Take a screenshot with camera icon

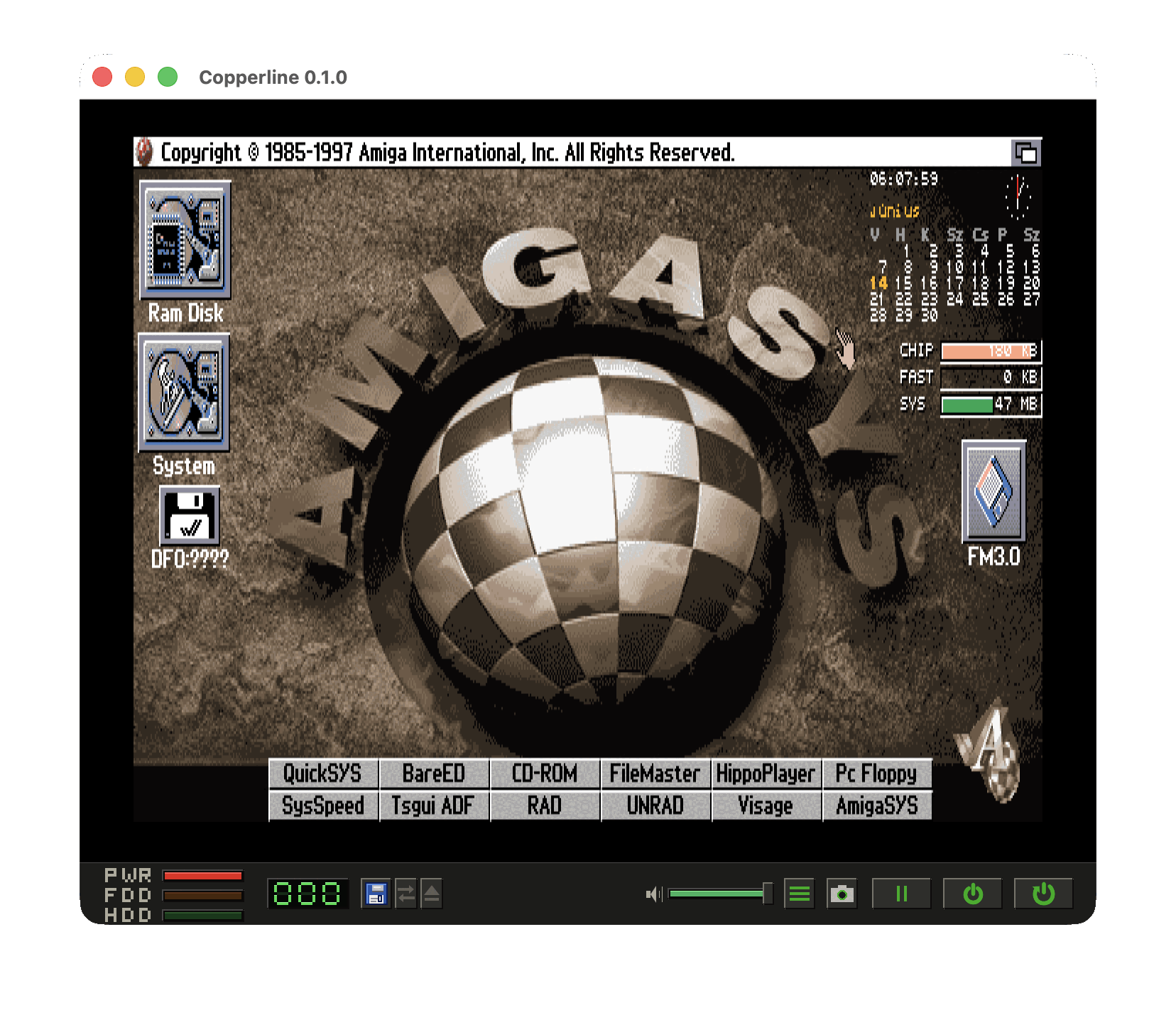pyautogui.click(x=842, y=894)
